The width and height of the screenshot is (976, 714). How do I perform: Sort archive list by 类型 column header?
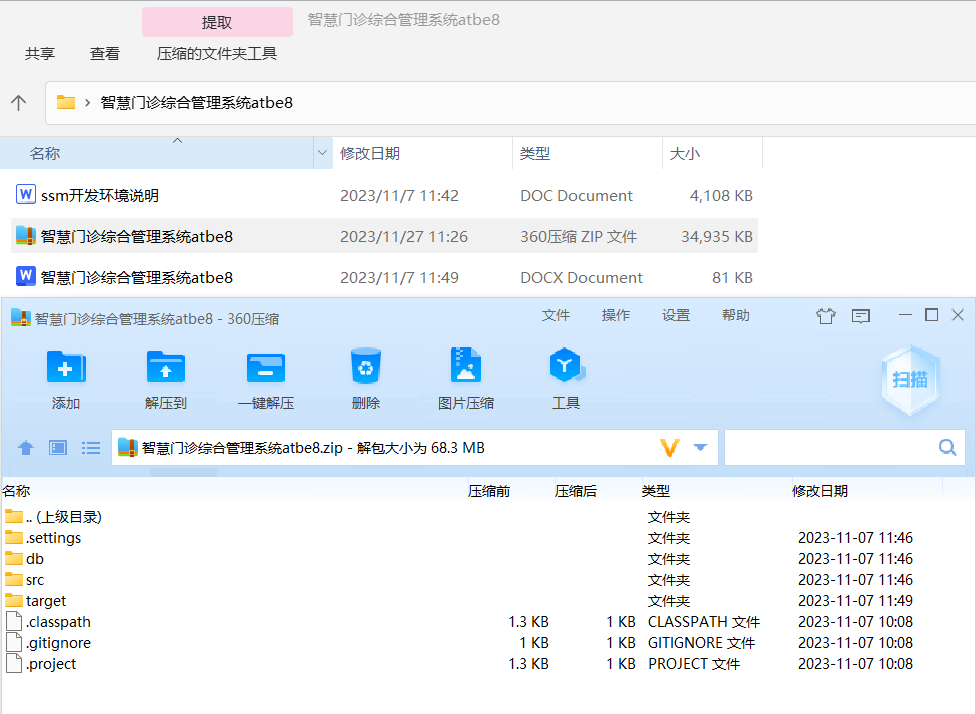click(656, 491)
